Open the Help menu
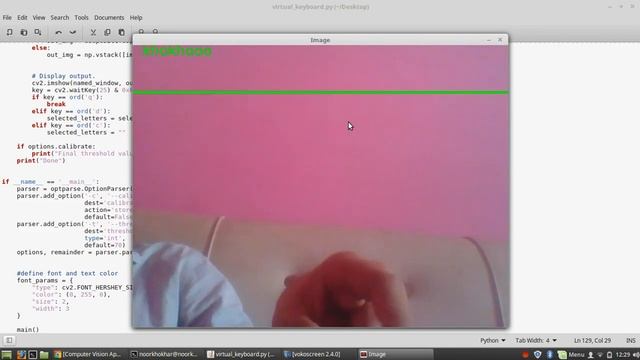This screenshot has height=360, width=640. 136,18
